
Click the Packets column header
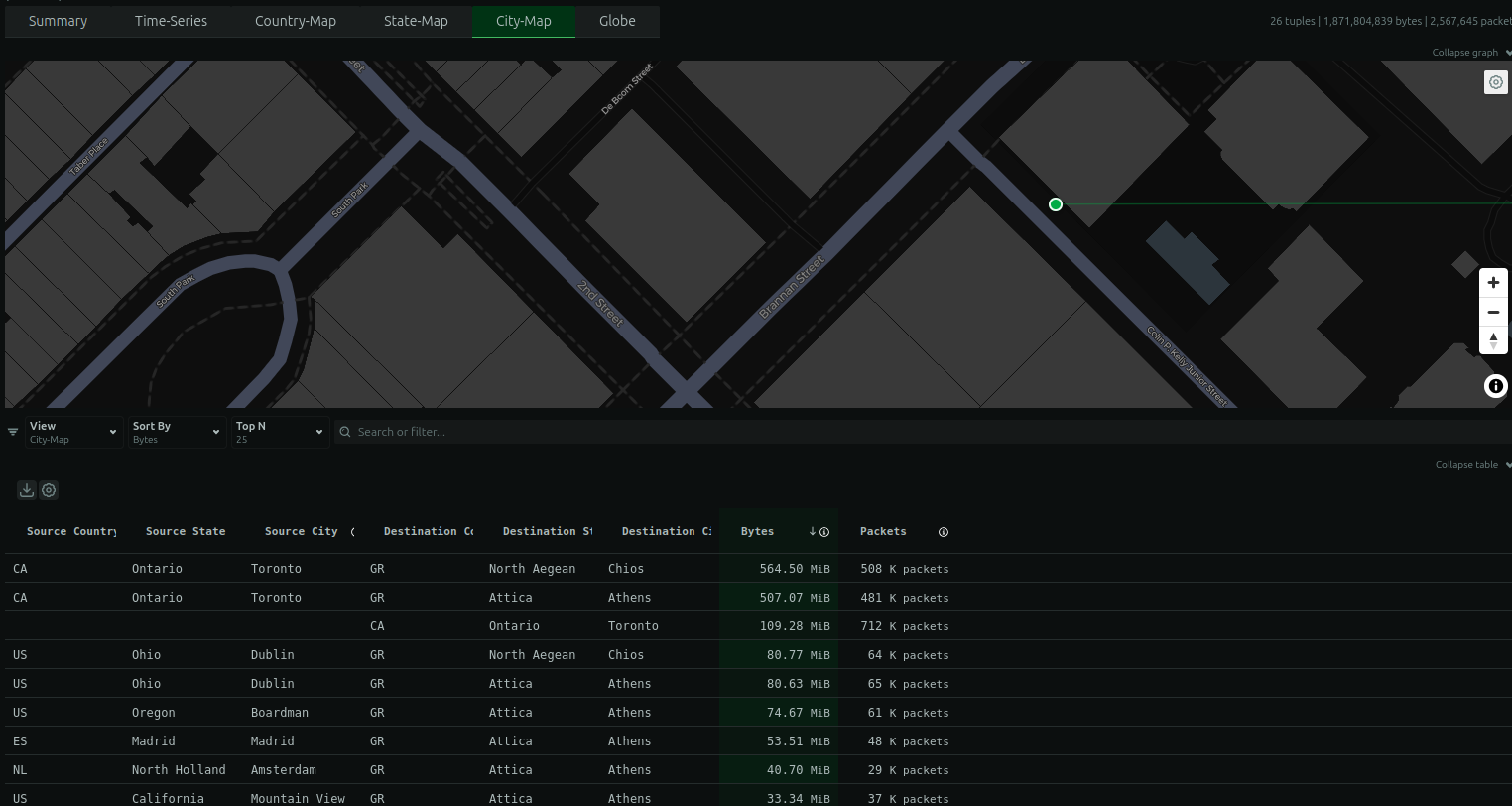pos(883,532)
